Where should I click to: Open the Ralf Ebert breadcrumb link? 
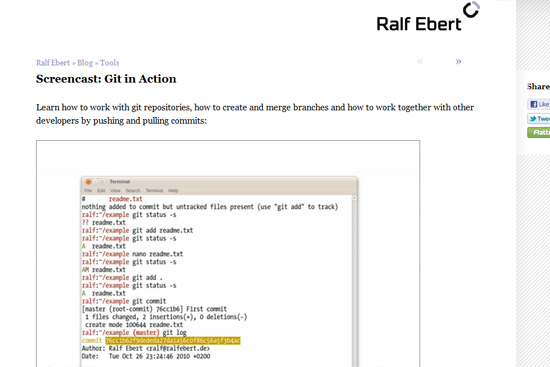pyautogui.click(x=53, y=63)
